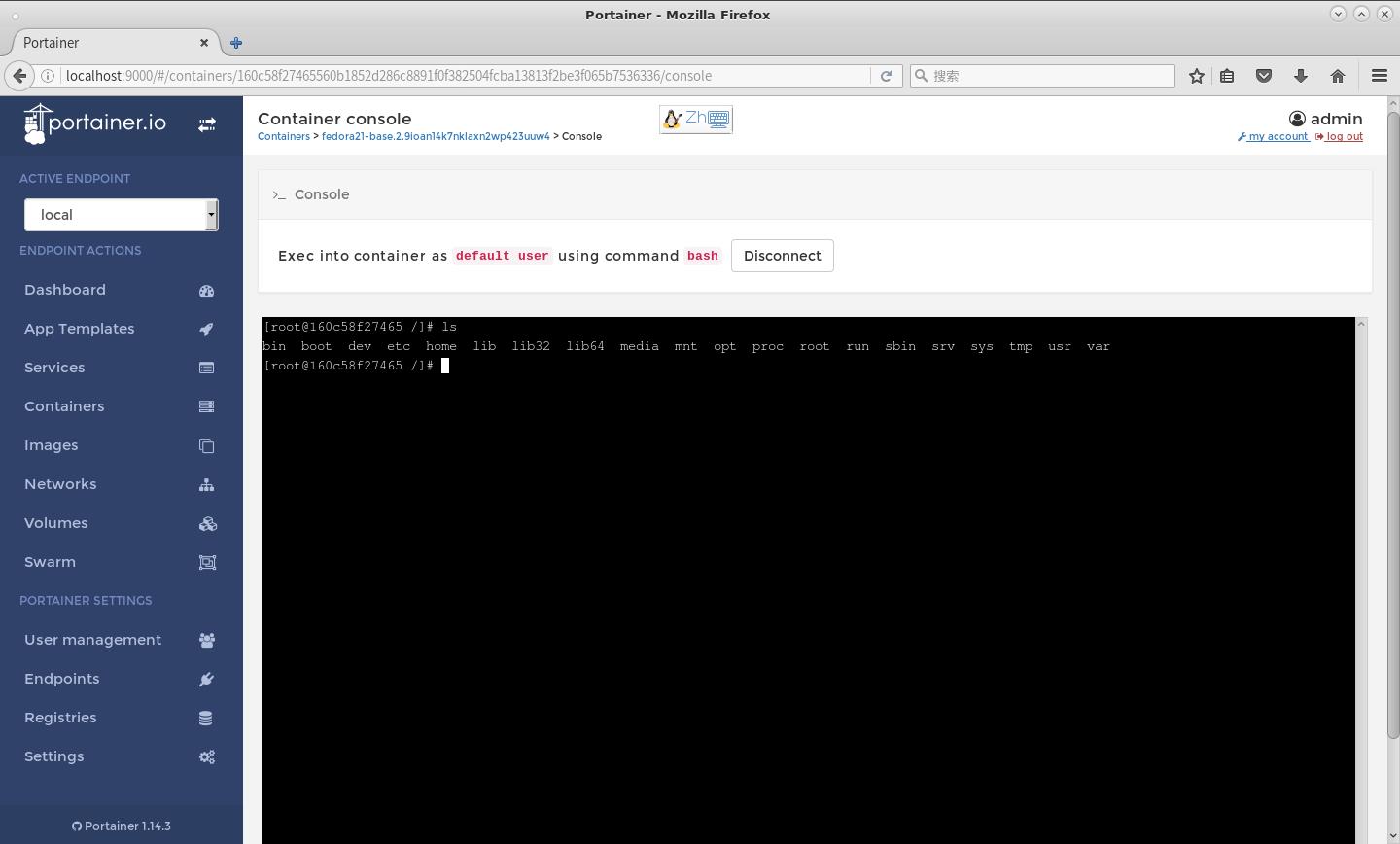Click the log out link
Screen dimensions: 1400x844
1340,137
